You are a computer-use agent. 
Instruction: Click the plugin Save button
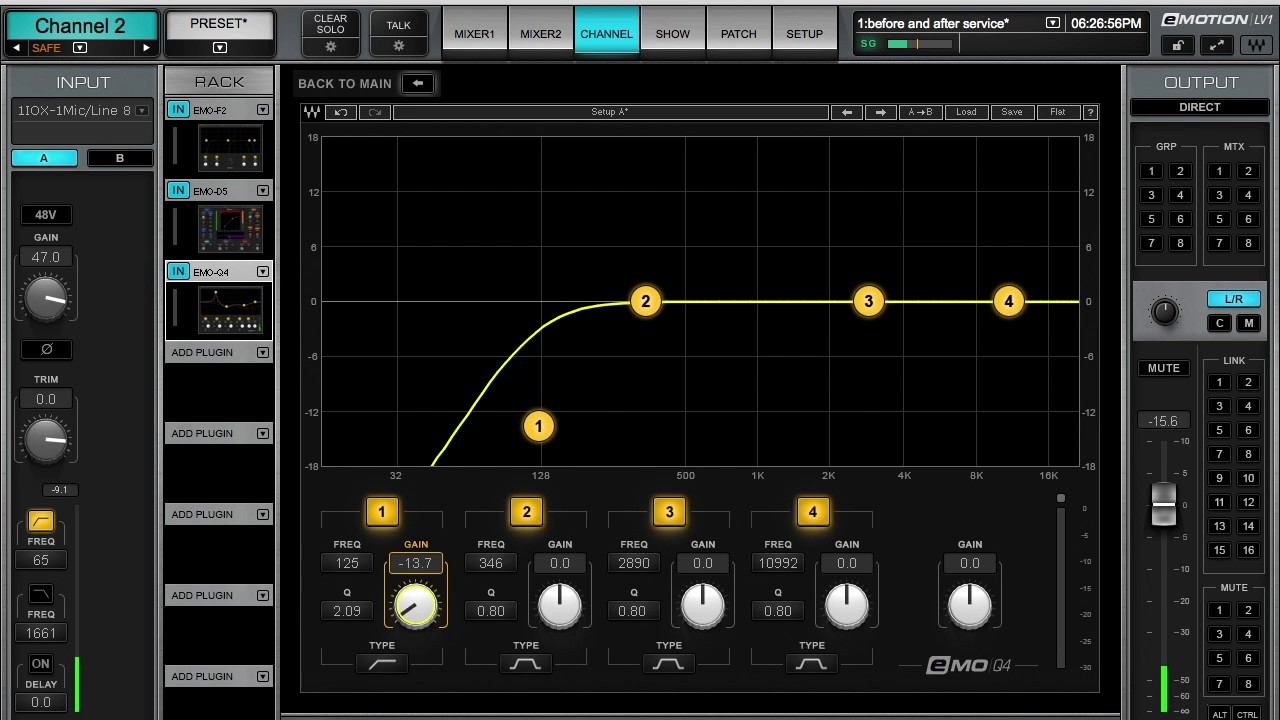point(1012,112)
